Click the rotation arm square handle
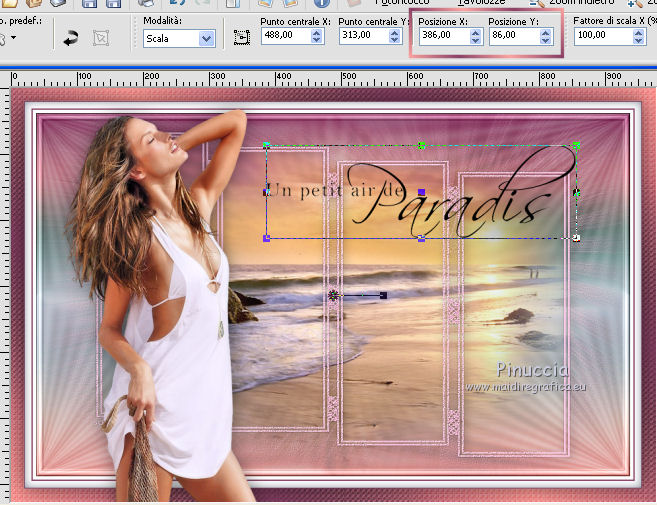This screenshot has height=505, width=657. 383,295
